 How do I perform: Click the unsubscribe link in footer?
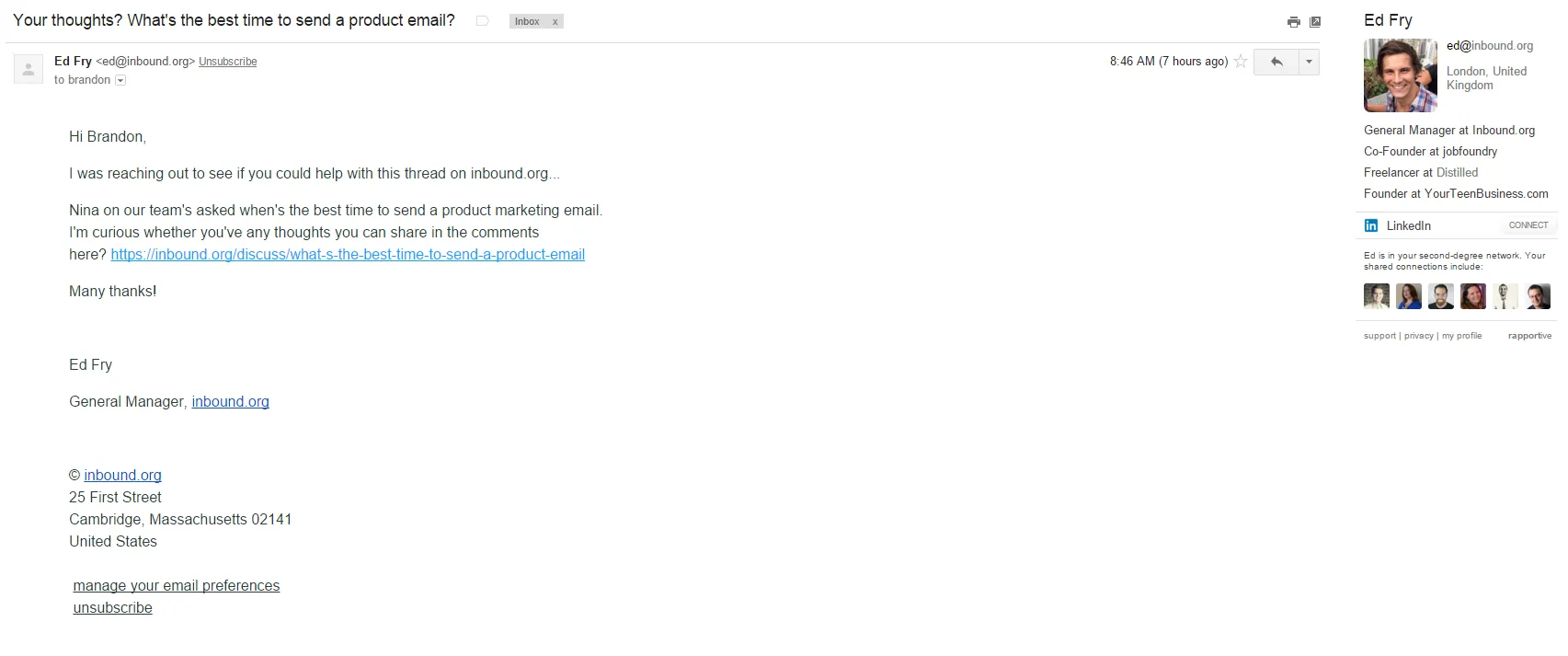coord(112,608)
